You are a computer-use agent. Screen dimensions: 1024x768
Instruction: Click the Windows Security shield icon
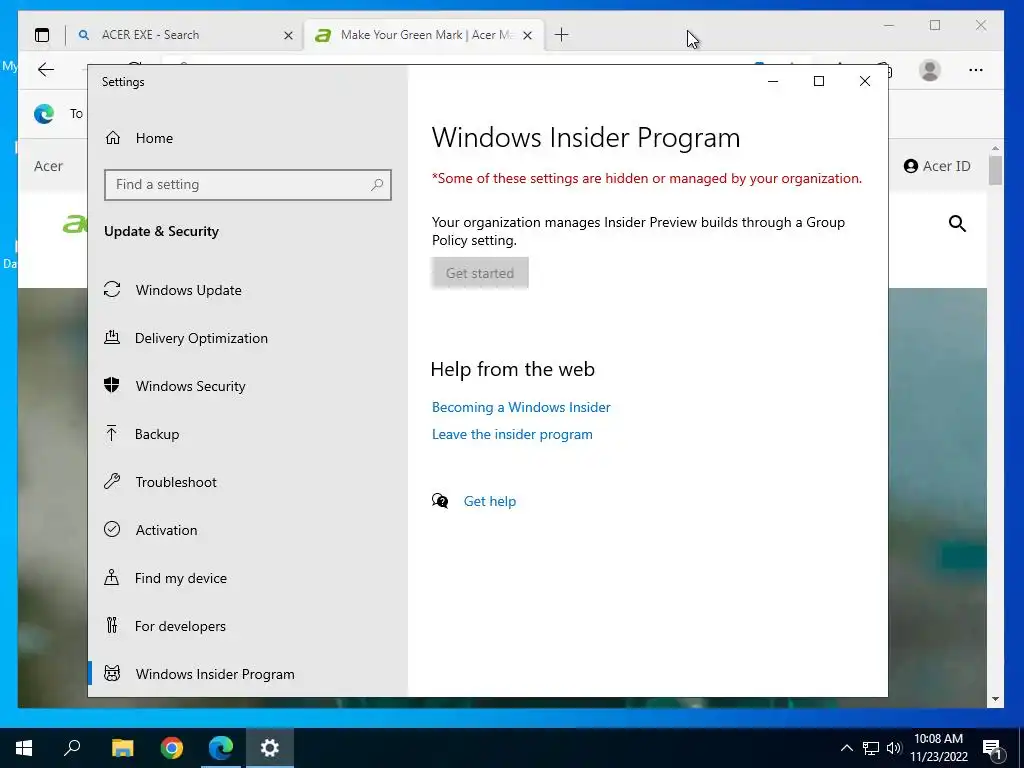click(x=112, y=385)
